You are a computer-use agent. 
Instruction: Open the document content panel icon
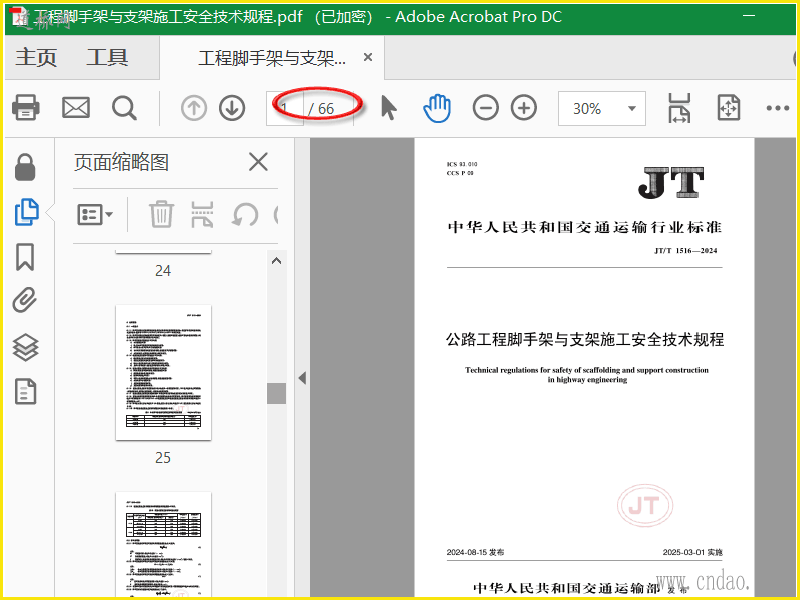tap(26, 391)
